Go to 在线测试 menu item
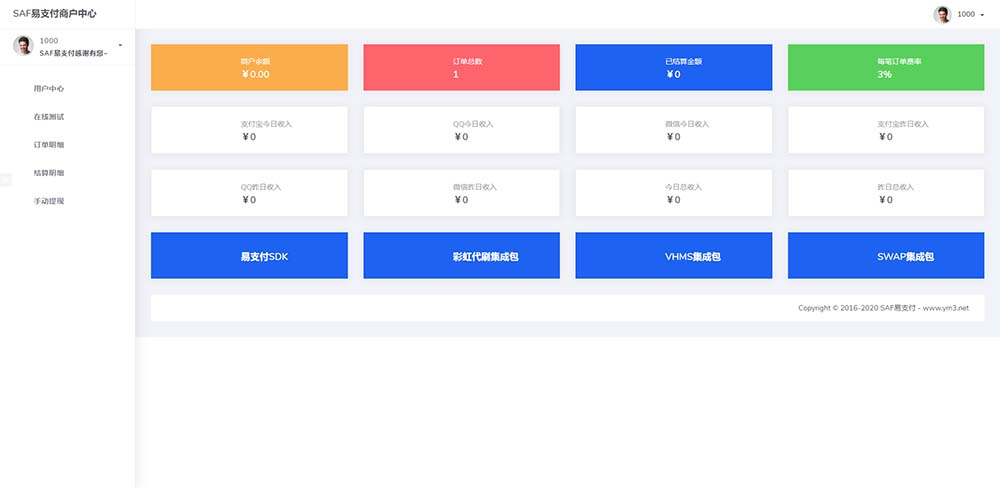 [48, 117]
